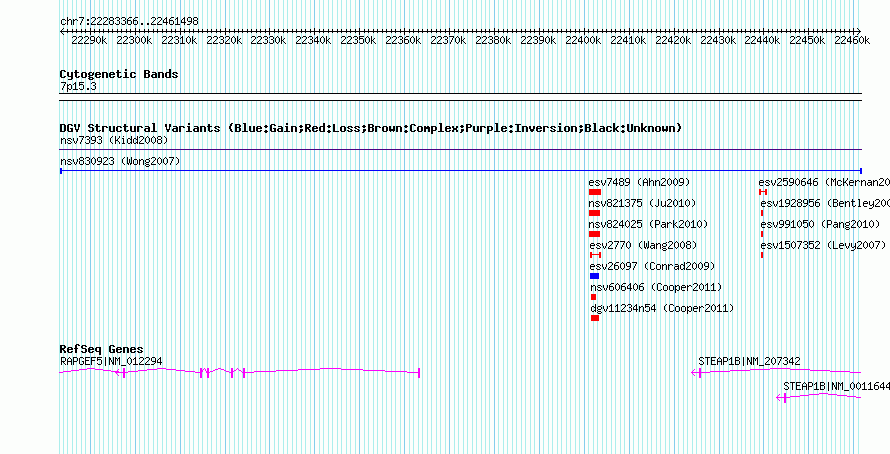Open the esv2770 (Wang2008) variant label

point(643,245)
